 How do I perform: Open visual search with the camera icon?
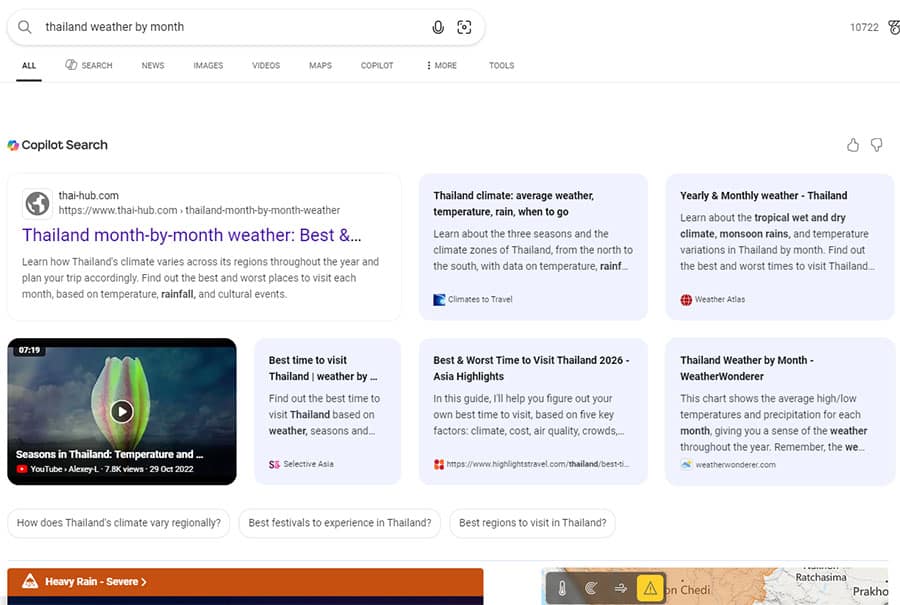click(464, 27)
